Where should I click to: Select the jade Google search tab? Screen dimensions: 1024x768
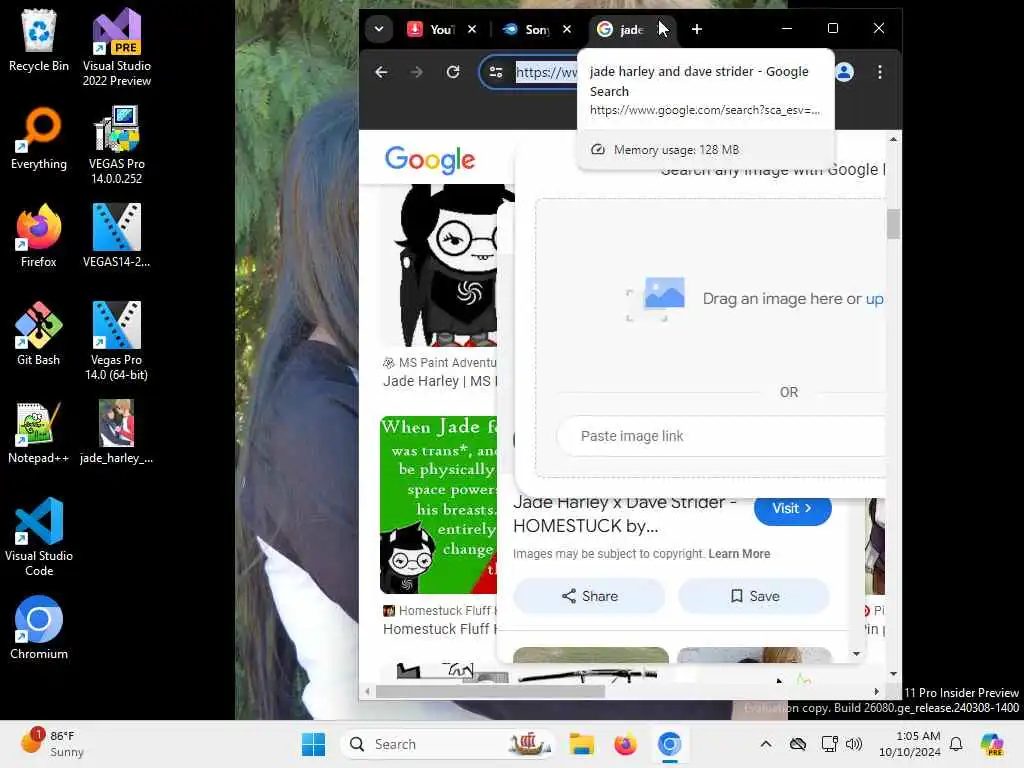624,29
